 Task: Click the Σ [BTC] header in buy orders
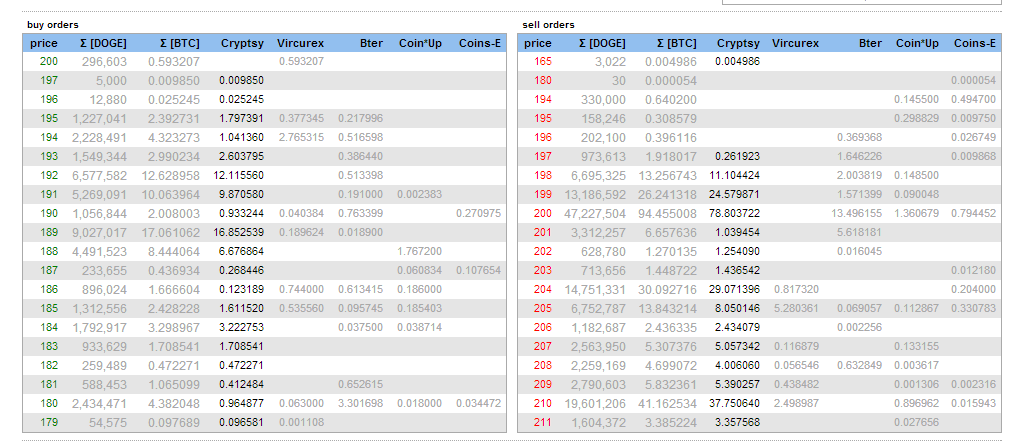pos(179,44)
